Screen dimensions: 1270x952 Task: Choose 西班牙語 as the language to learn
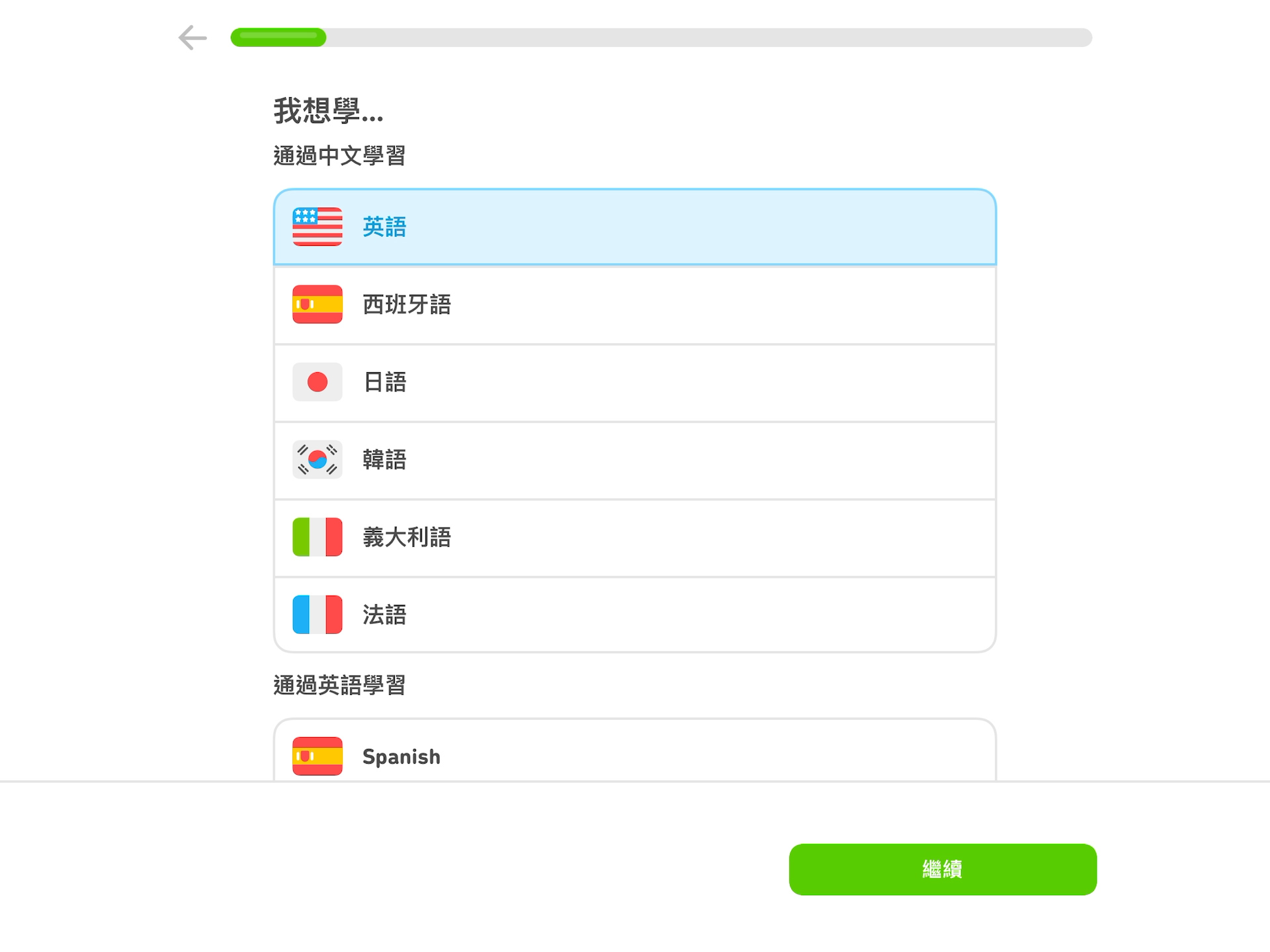tap(635, 305)
